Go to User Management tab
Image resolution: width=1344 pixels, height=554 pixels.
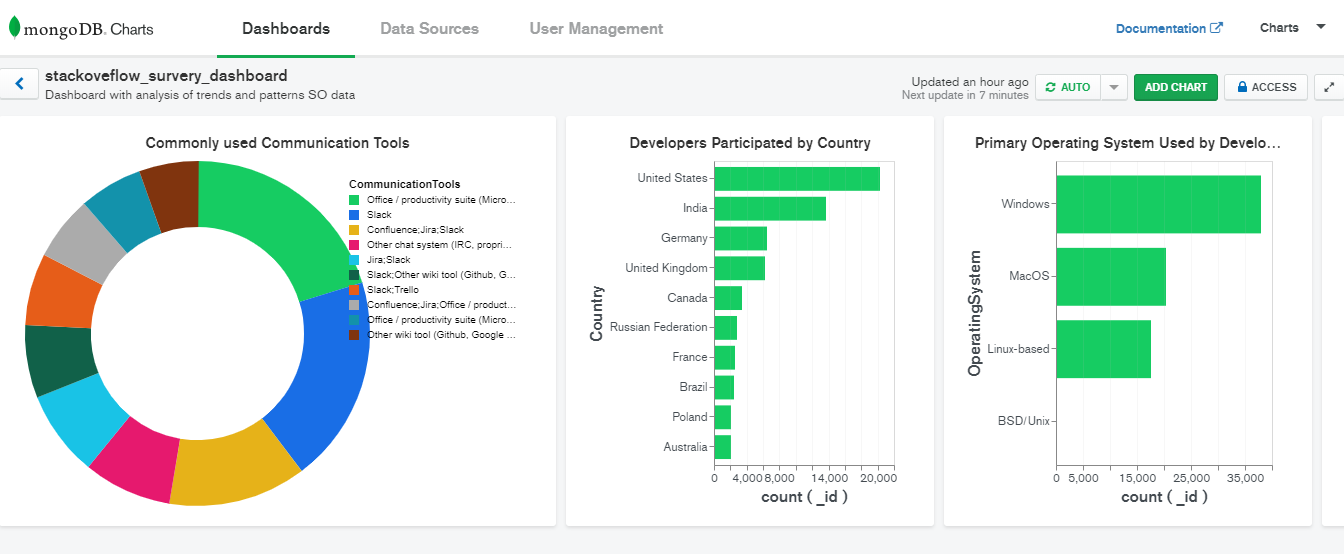(596, 29)
